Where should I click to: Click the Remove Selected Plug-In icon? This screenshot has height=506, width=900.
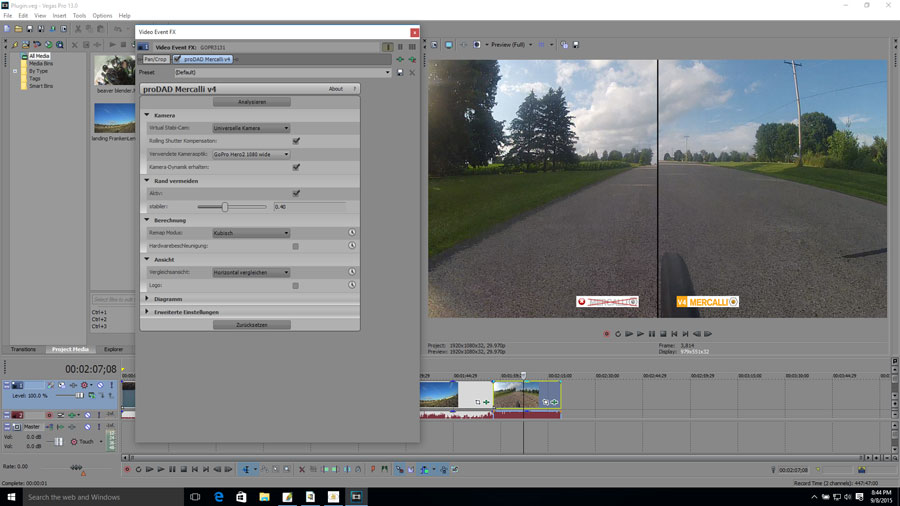pos(412,59)
